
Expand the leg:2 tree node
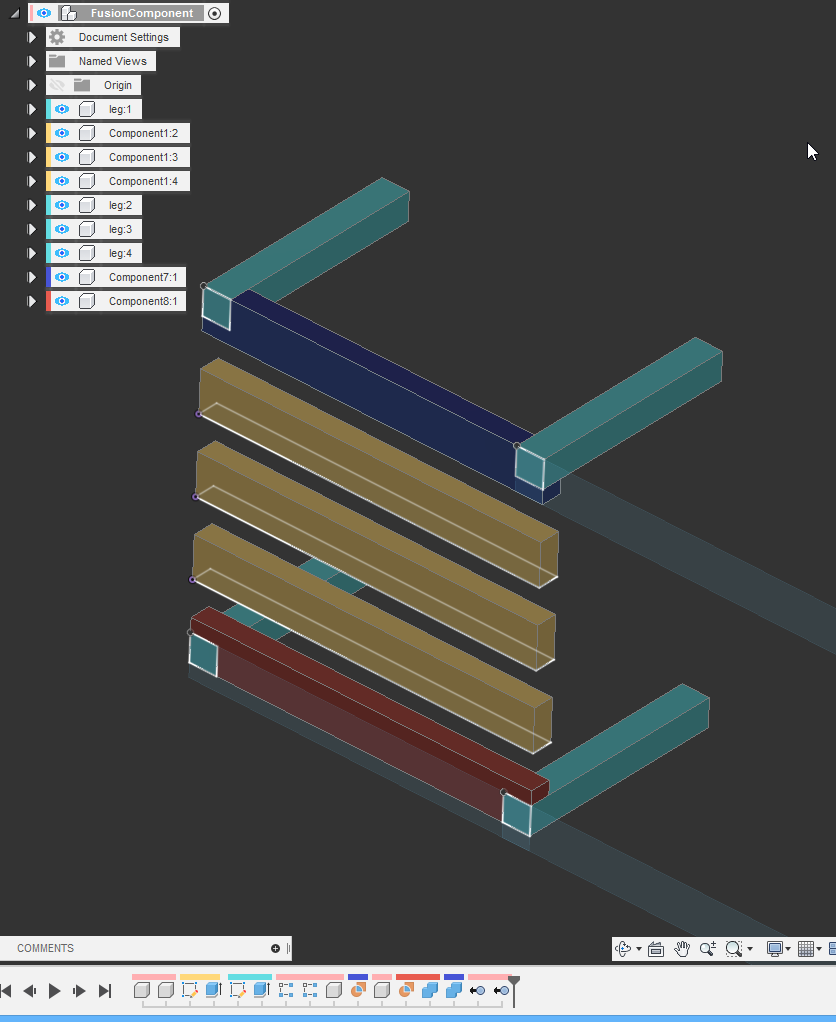click(31, 204)
